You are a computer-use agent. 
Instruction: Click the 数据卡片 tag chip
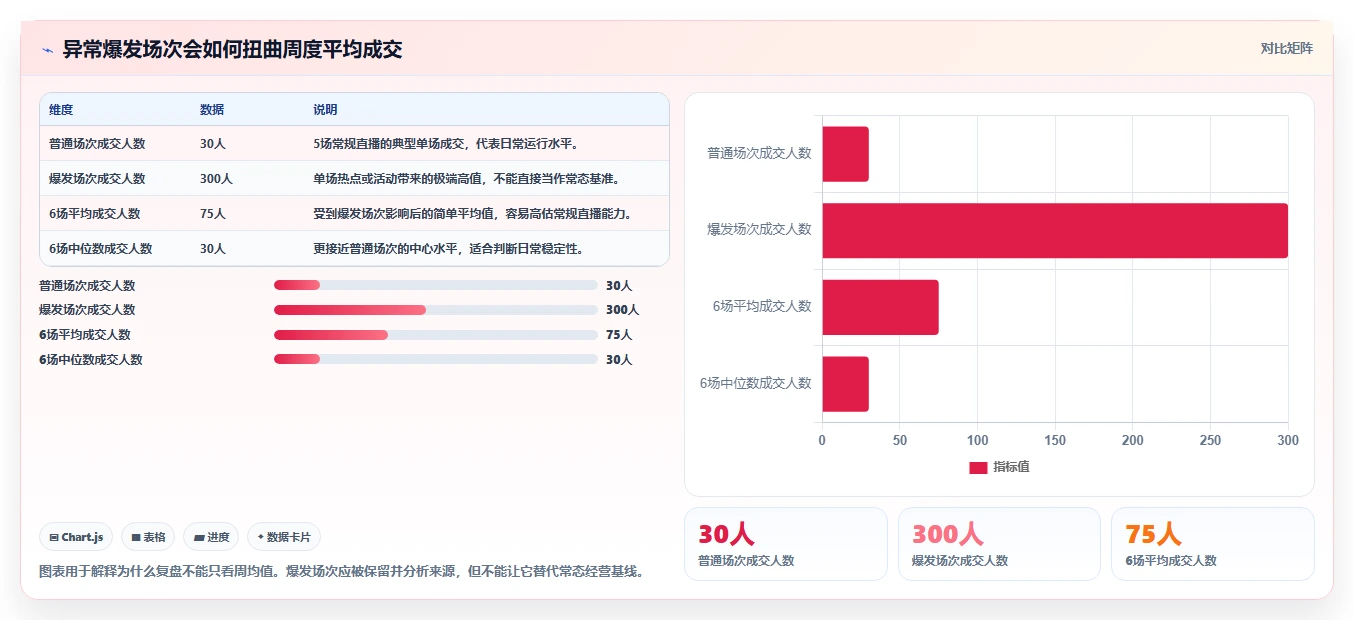tap(284, 537)
